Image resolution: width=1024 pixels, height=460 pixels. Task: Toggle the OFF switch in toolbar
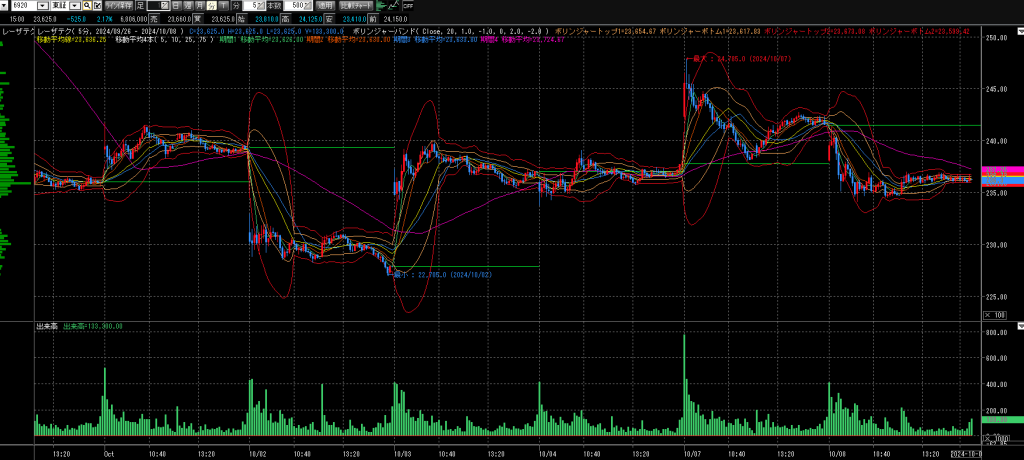click(407, 5)
